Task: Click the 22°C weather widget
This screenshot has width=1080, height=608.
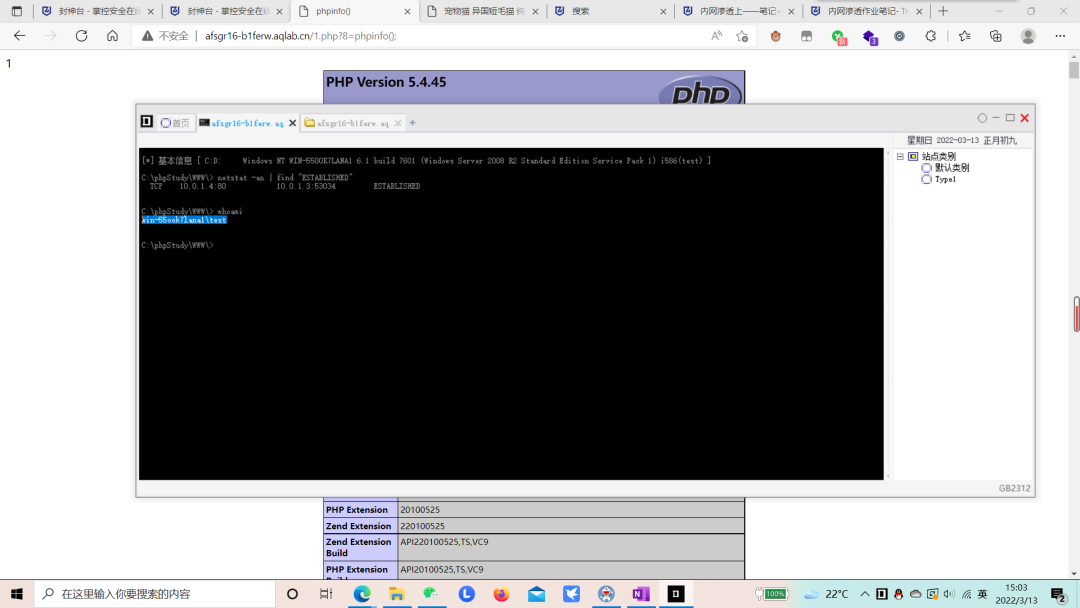Action: [826, 594]
